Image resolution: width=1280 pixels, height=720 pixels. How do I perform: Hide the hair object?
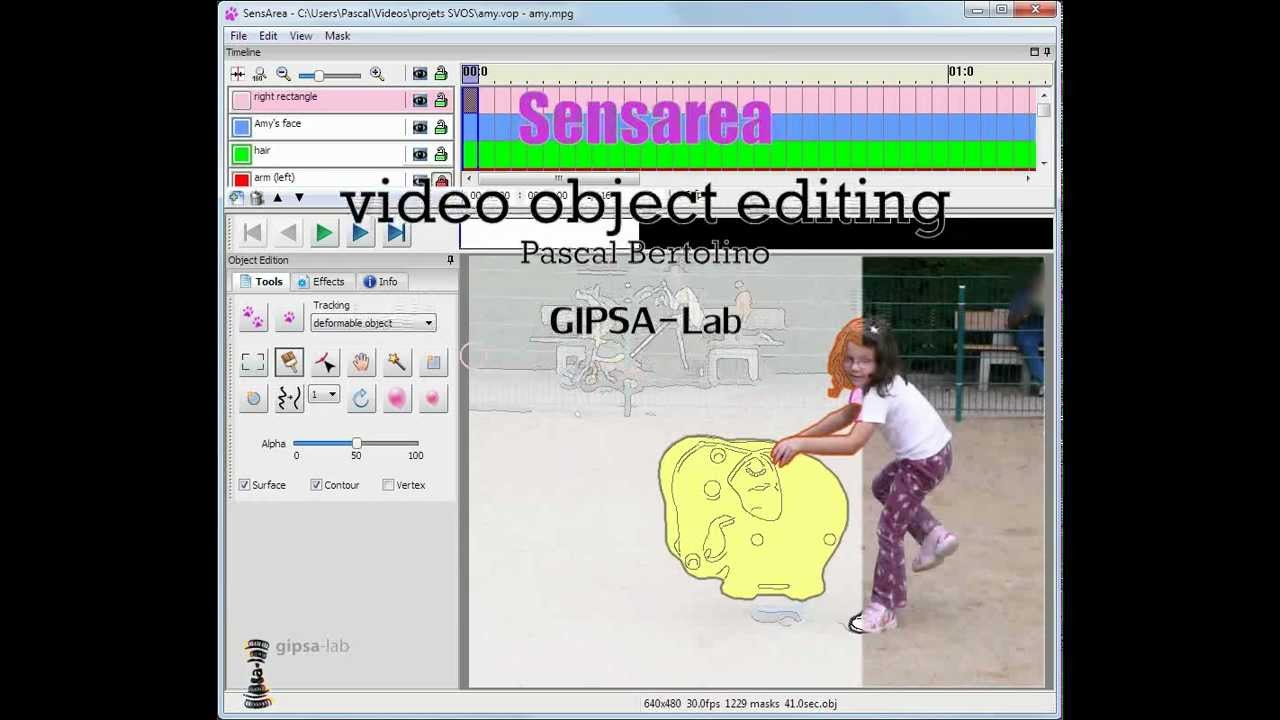420,154
